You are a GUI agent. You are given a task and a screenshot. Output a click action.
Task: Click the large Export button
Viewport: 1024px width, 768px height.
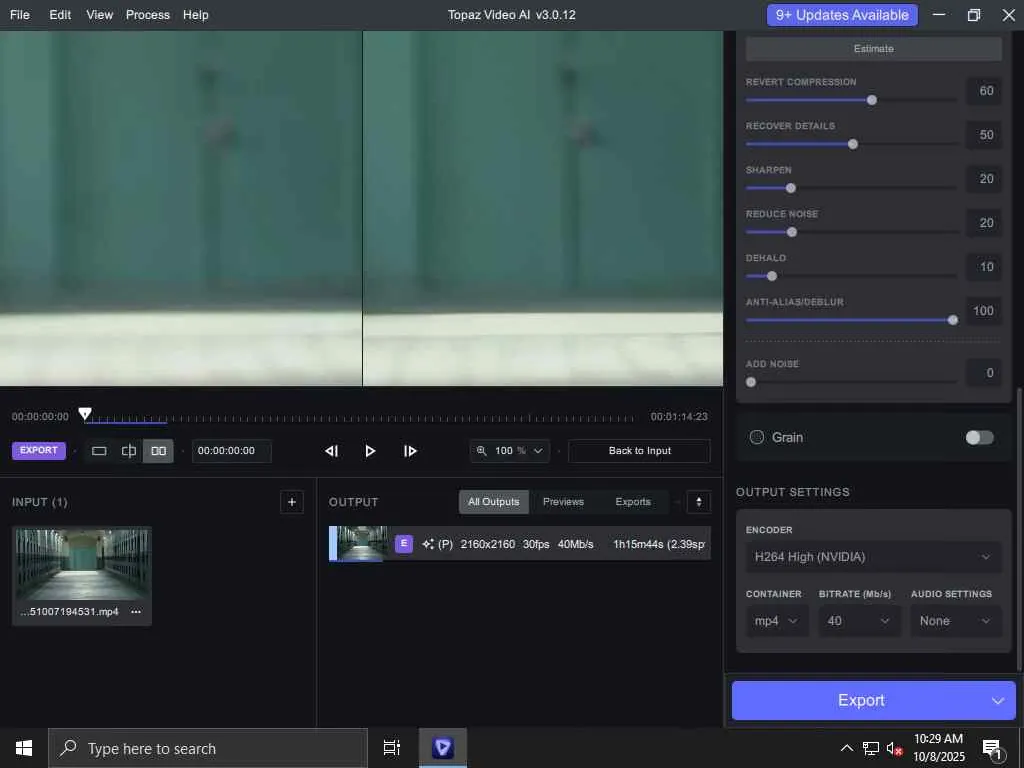tap(860, 700)
